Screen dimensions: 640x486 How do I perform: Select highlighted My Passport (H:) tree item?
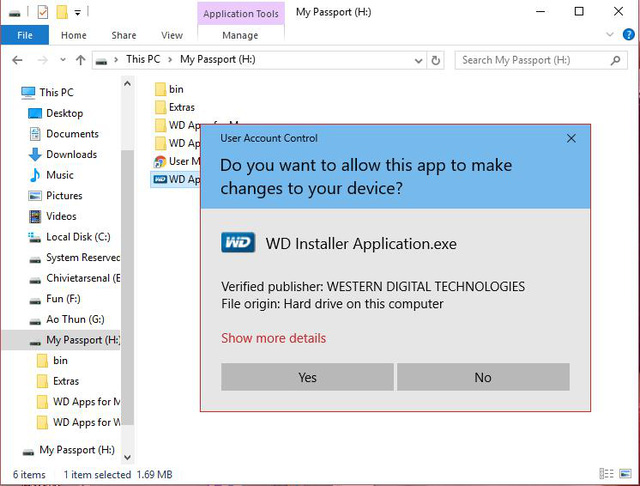click(x=61, y=340)
